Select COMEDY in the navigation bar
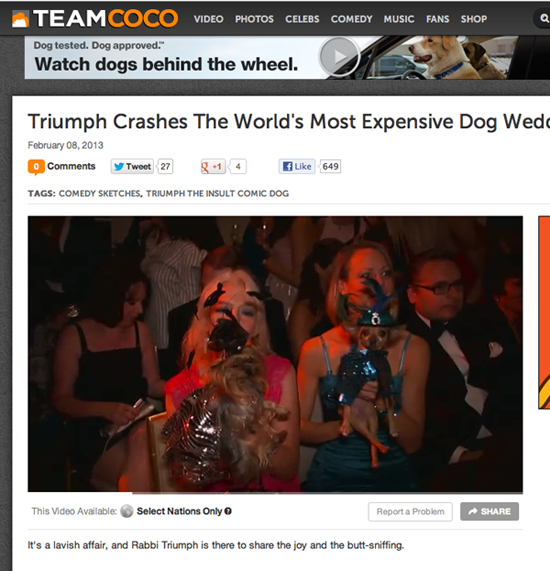 click(351, 19)
